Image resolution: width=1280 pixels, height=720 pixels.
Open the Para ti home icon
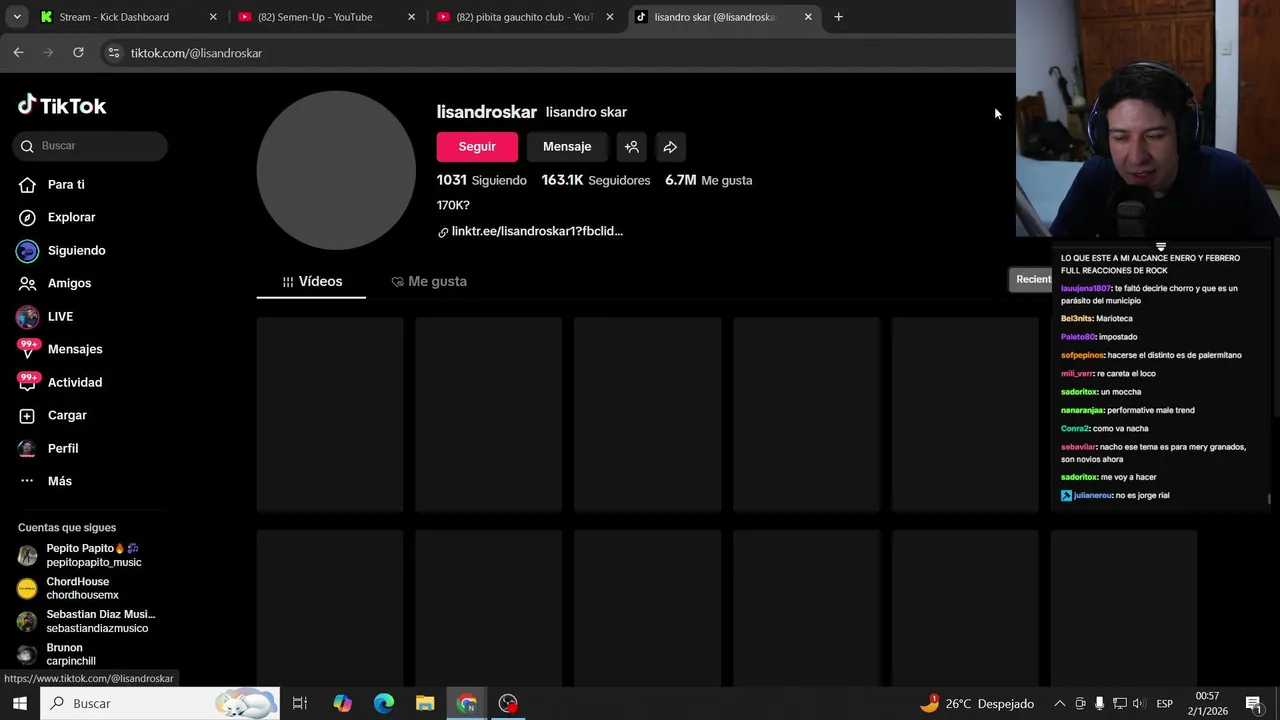(x=27, y=184)
